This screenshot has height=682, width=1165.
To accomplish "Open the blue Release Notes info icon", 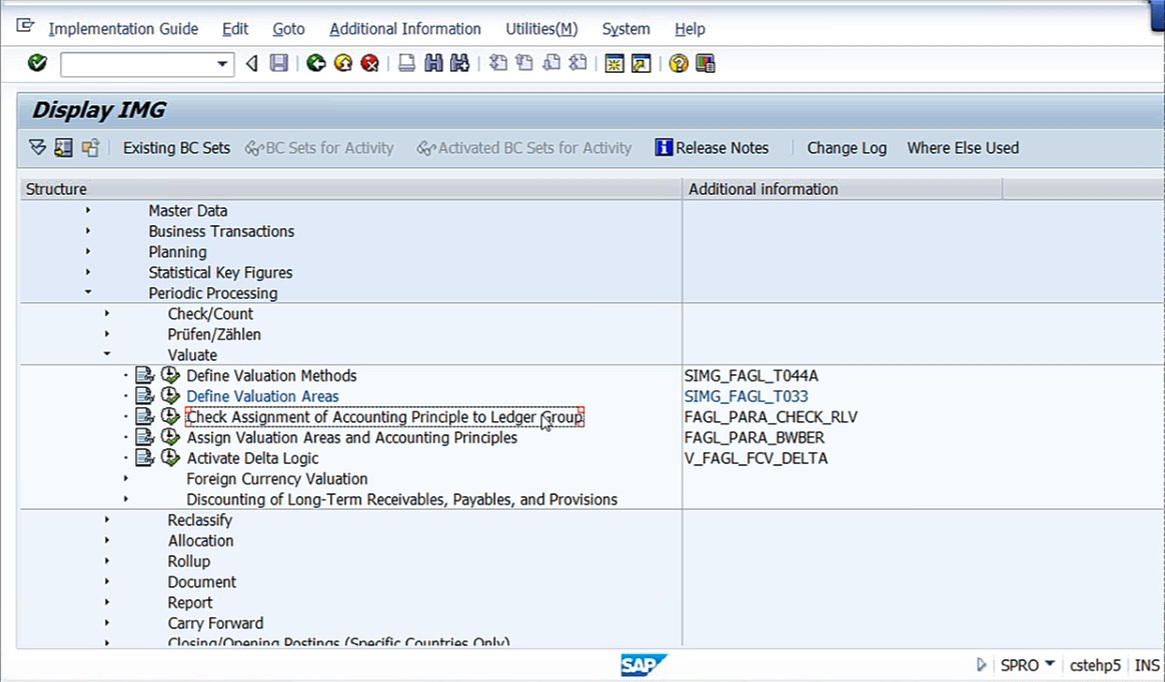I will click(x=663, y=148).
